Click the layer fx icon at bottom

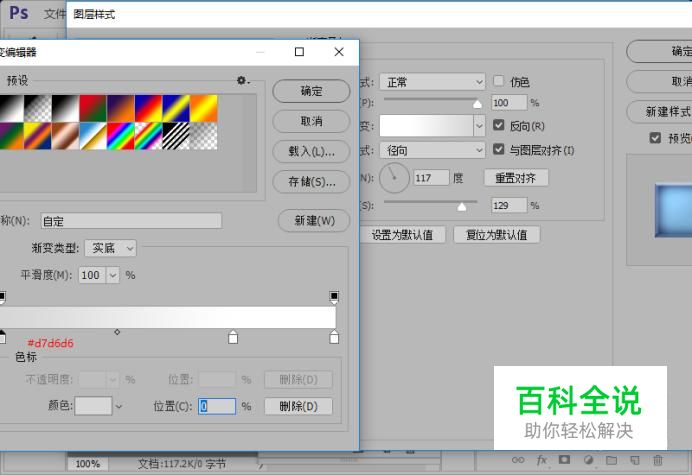coord(542,460)
